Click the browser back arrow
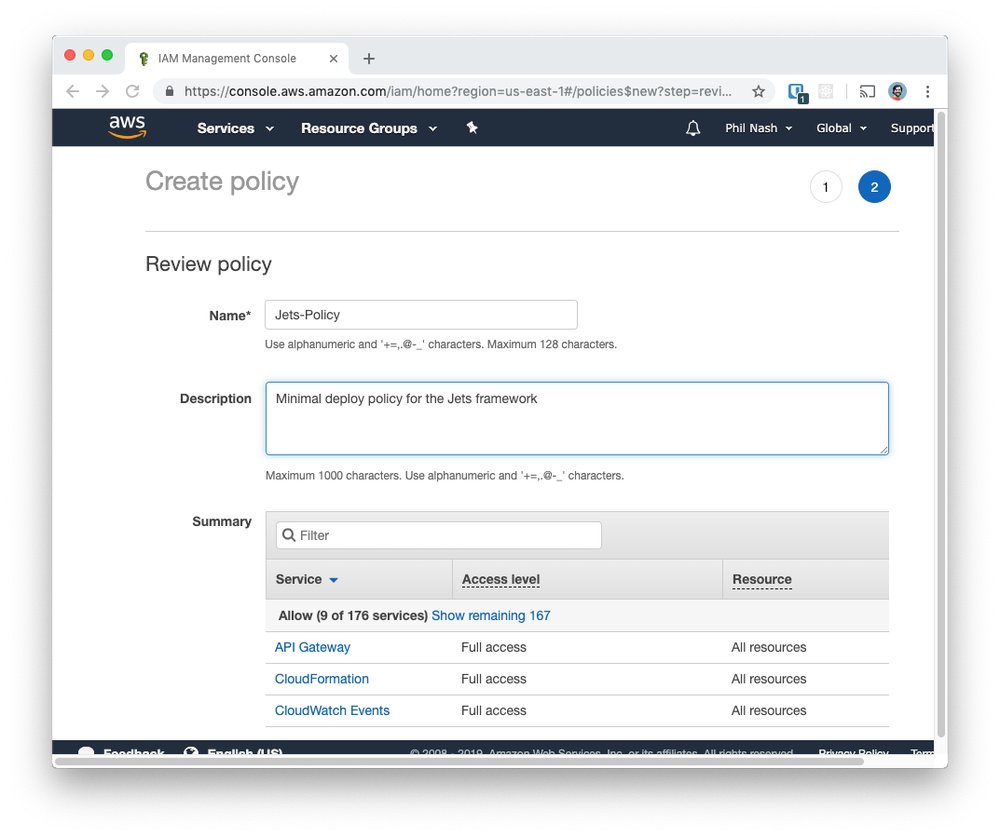This screenshot has width=1000, height=837. pos(73,91)
